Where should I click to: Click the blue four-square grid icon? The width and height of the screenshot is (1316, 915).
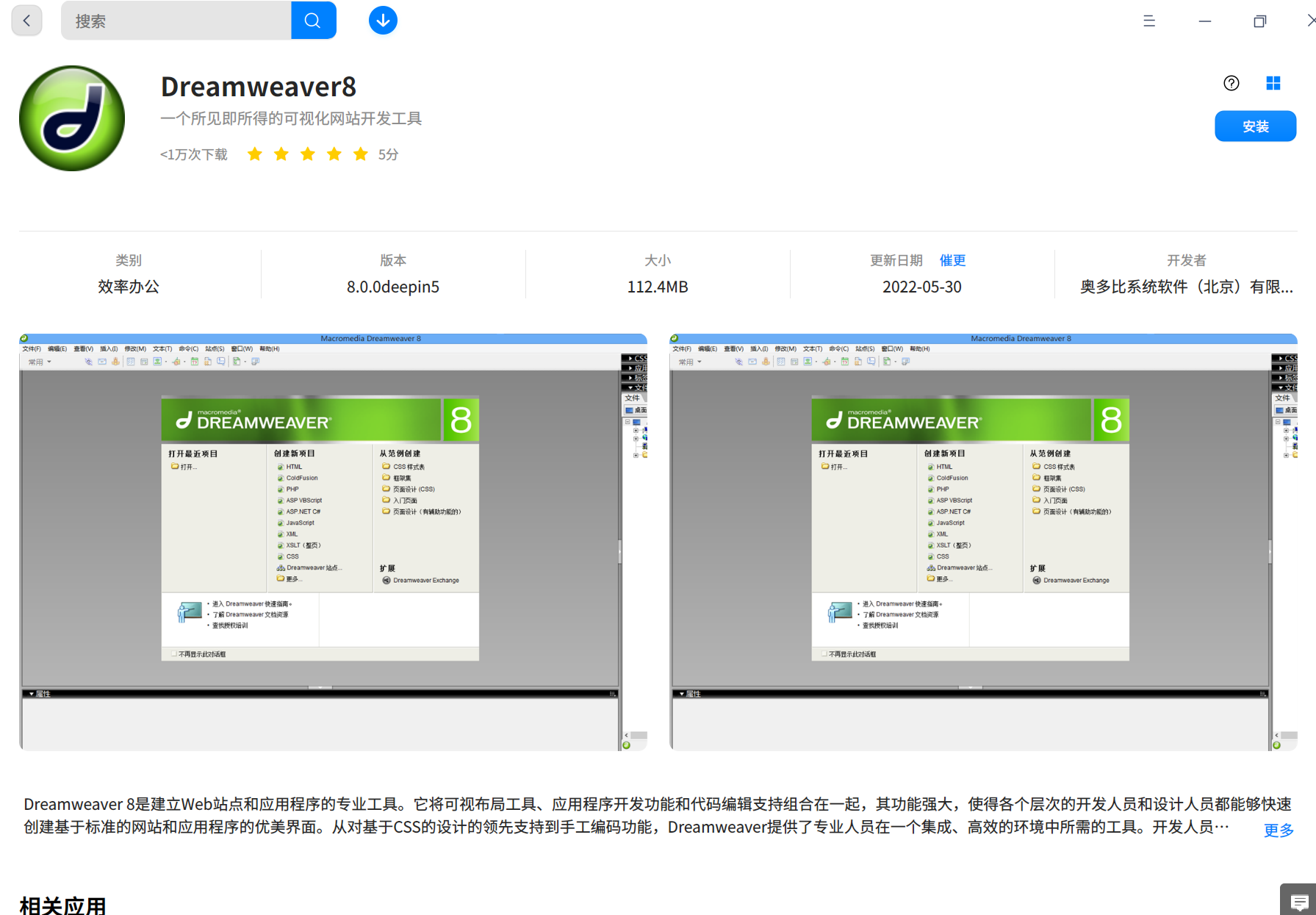(1273, 83)
